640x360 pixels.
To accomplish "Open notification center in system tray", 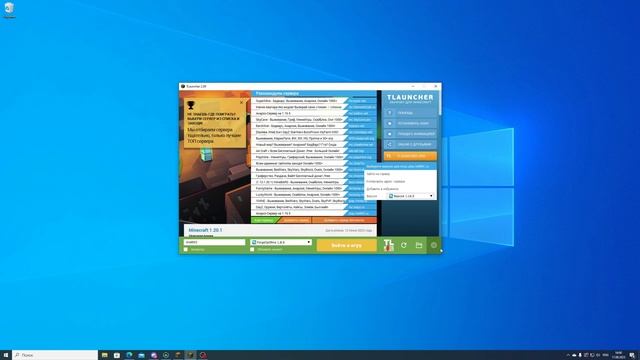I will tap(632, 355).
